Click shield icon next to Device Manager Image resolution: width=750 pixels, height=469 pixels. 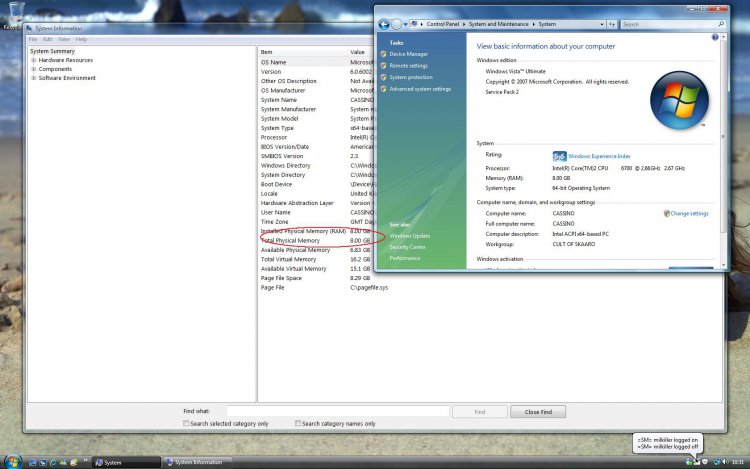click(383, 54)
